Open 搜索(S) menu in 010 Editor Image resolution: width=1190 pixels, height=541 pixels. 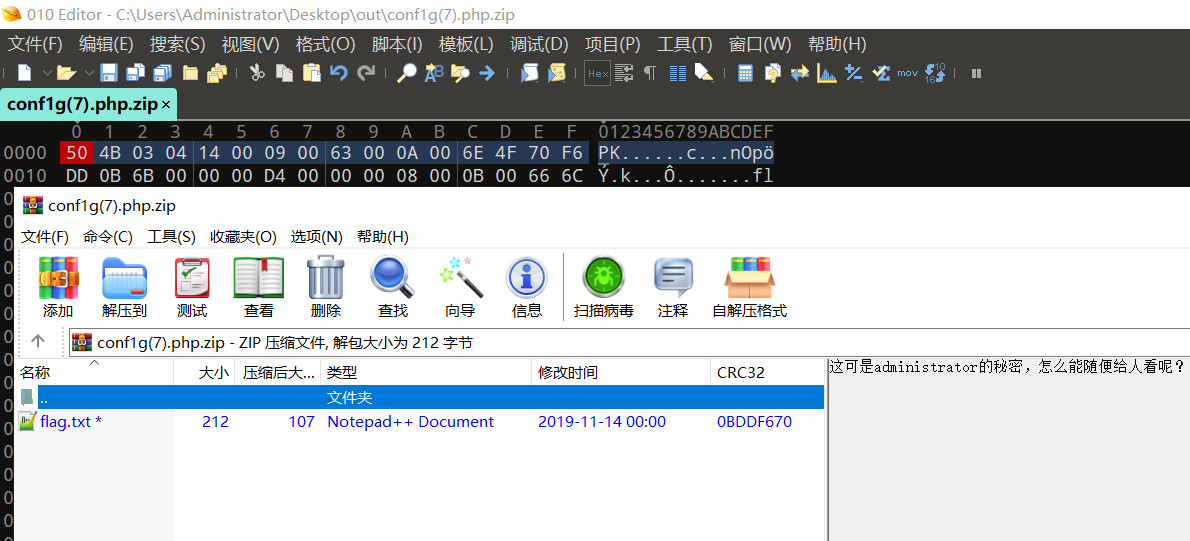pos(178,44)
